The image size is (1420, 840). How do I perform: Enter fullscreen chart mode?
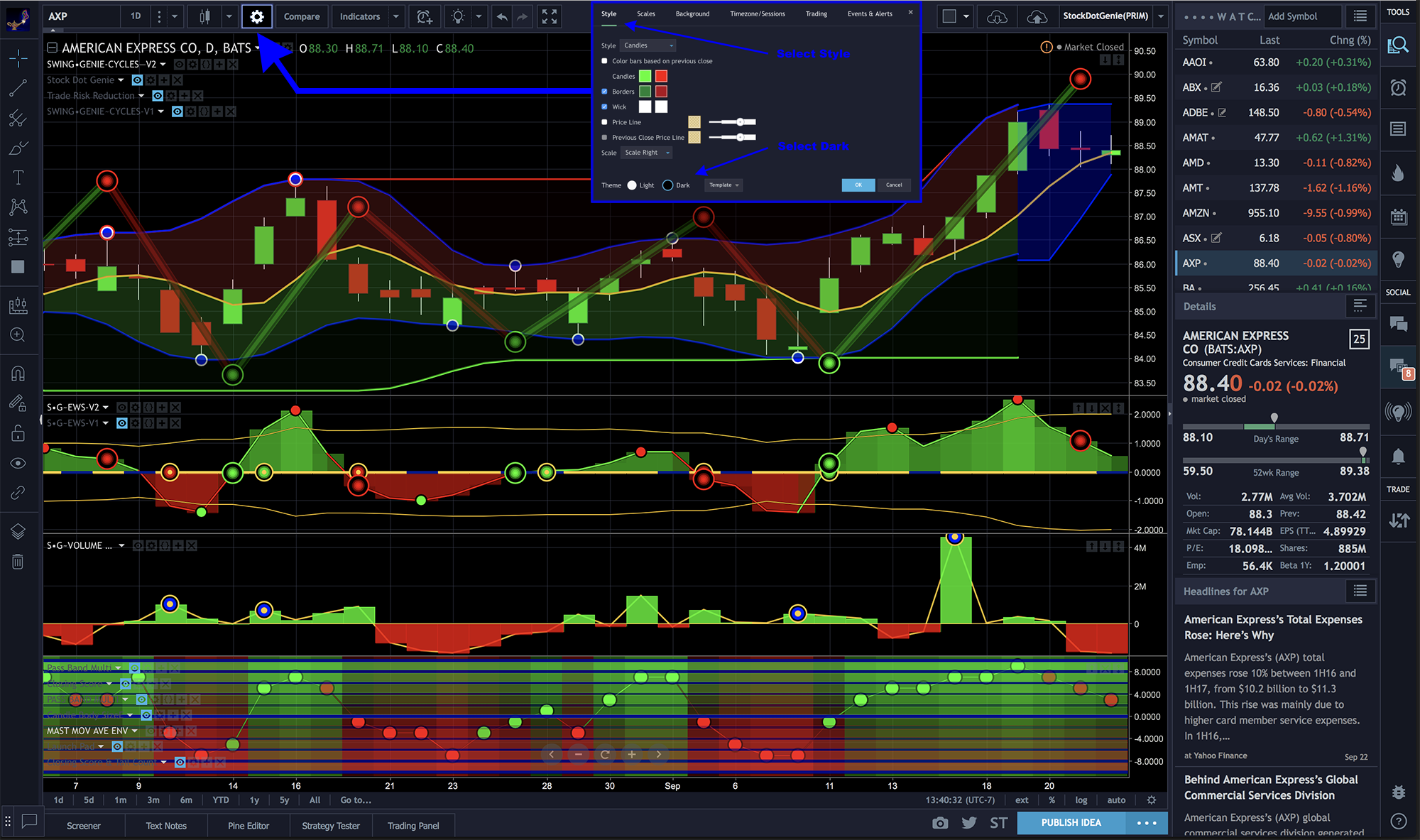550,16
